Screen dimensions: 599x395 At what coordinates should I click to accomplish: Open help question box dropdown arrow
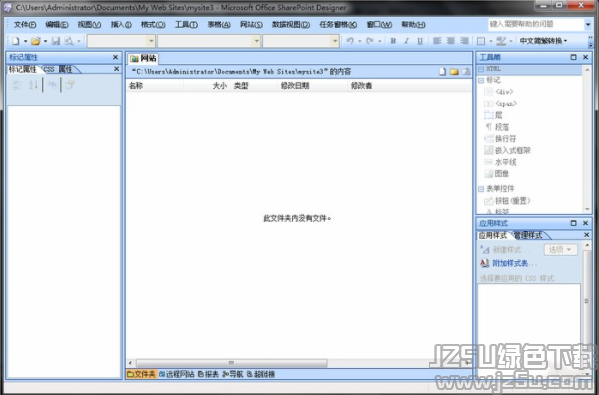(x=588, y=24)
